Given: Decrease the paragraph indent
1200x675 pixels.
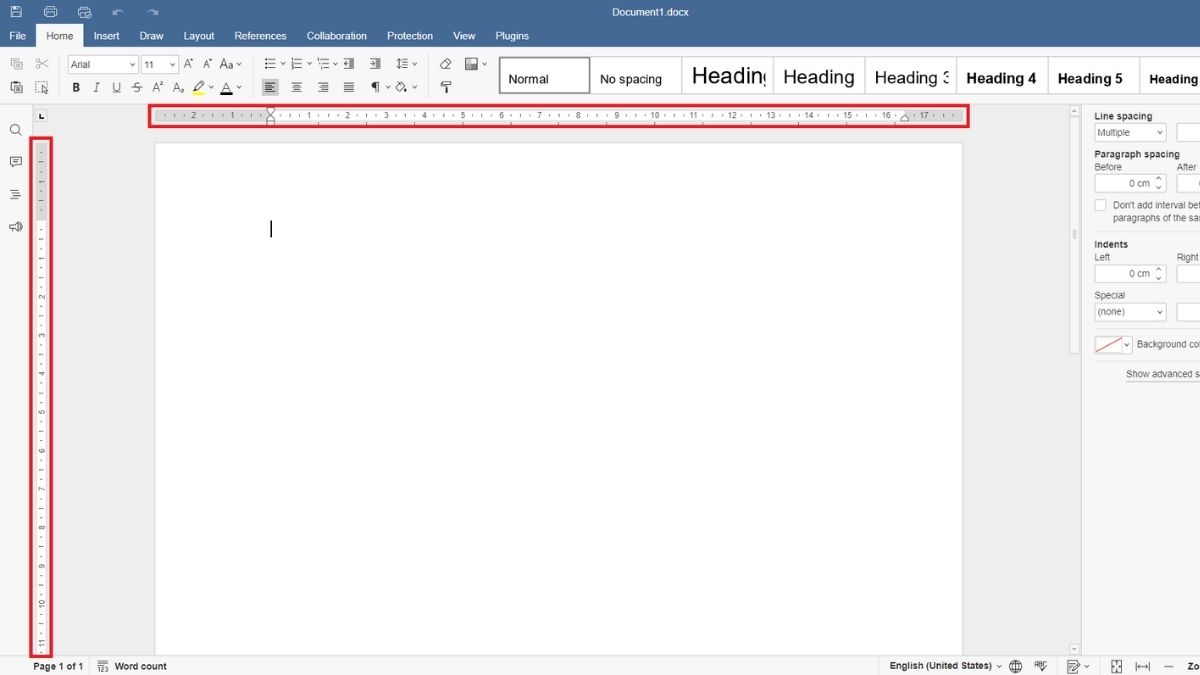Looking at the screenshot, I should pyautogui.click(x=349, y=63).
